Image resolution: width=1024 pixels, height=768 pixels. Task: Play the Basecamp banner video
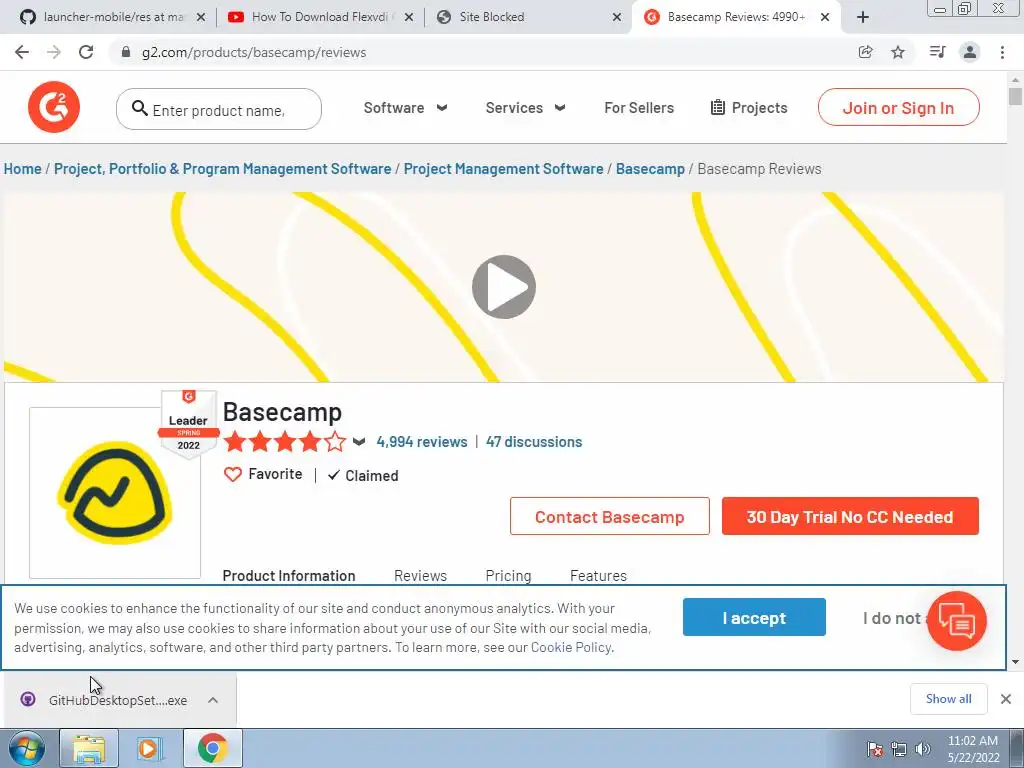click(504, 287)
